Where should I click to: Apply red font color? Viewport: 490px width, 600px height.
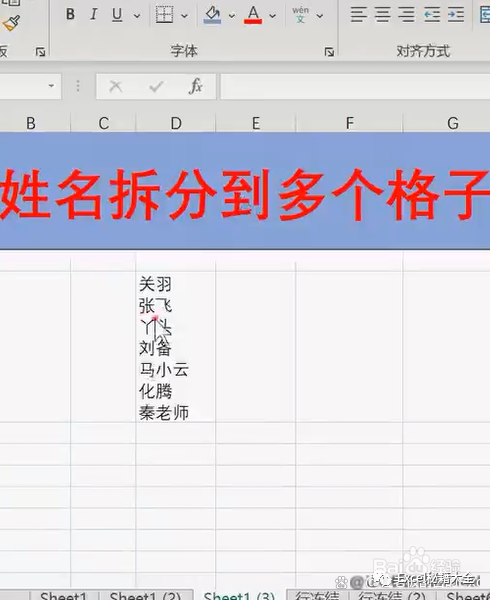tap(253, 15)
